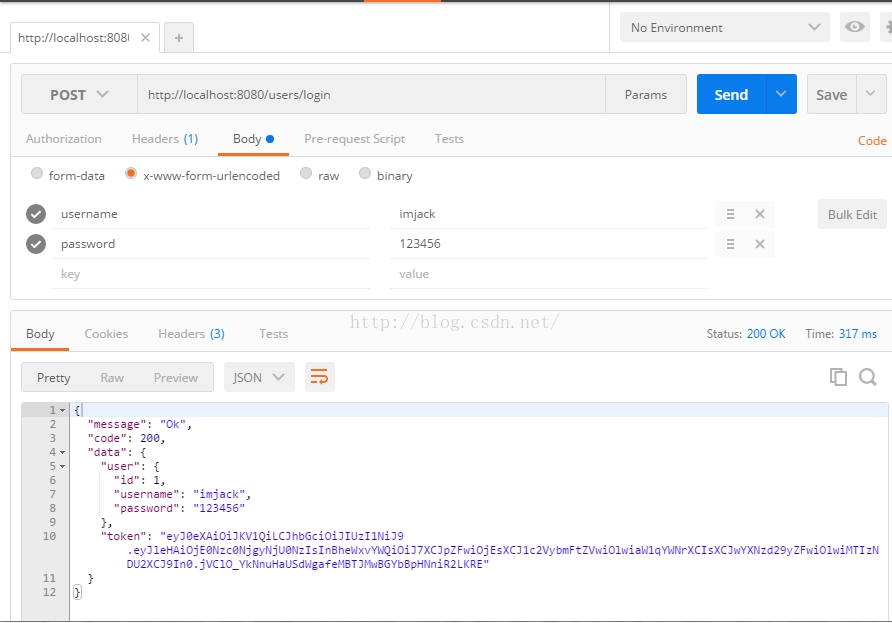The height and width of the screenshot is (623, 892).
Task: Select the form-data radio button
Action: pyautogui.click(x=37, y=173)
